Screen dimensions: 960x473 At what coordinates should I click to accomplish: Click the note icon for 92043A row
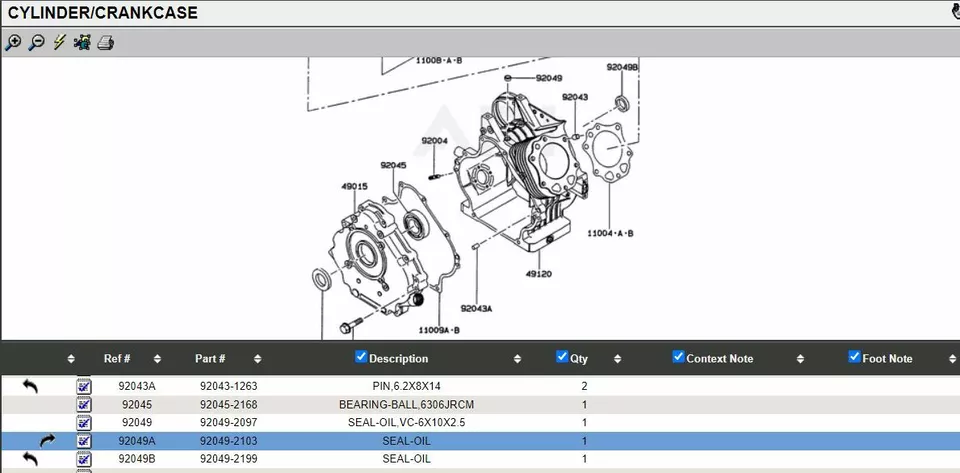(x=84, y=386)
